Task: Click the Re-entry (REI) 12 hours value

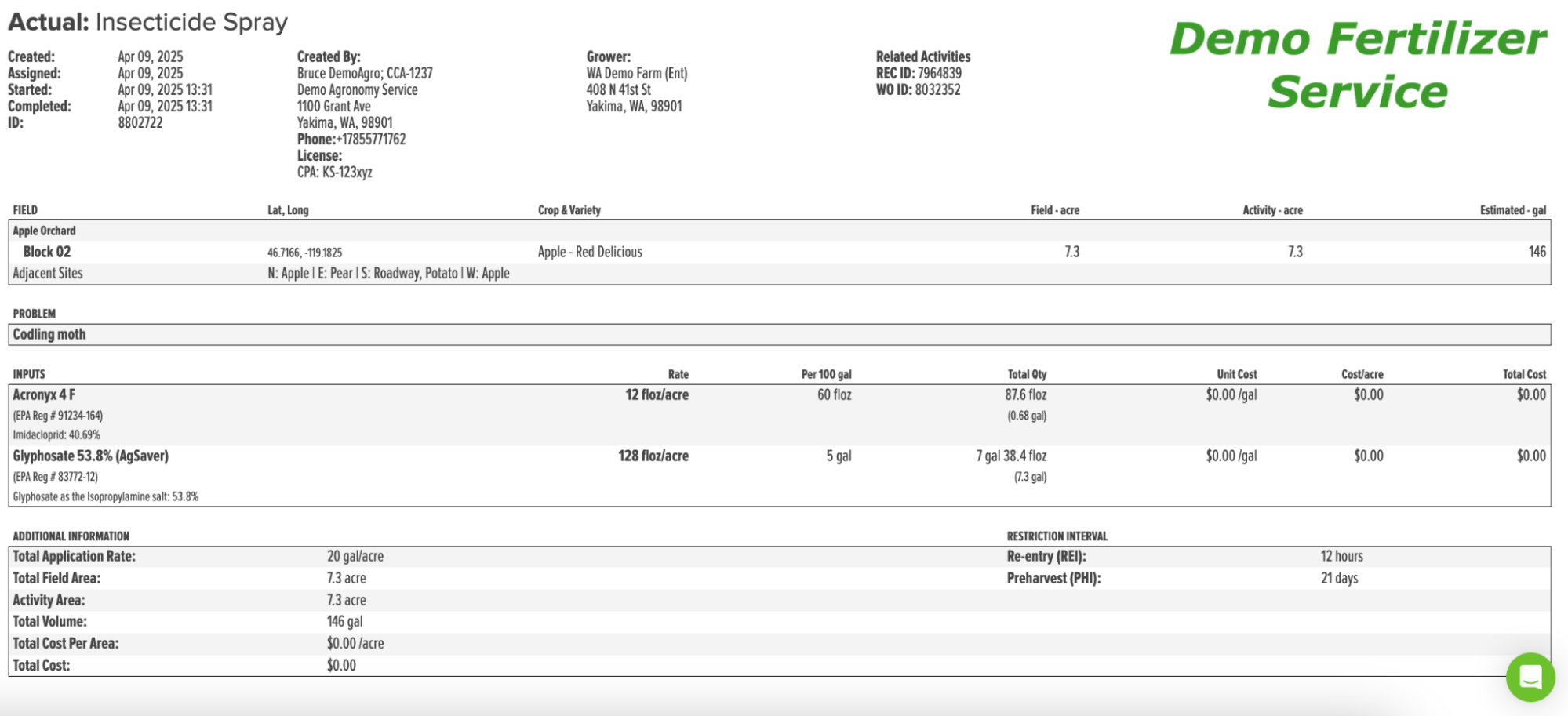Action: click(1341, 556)
